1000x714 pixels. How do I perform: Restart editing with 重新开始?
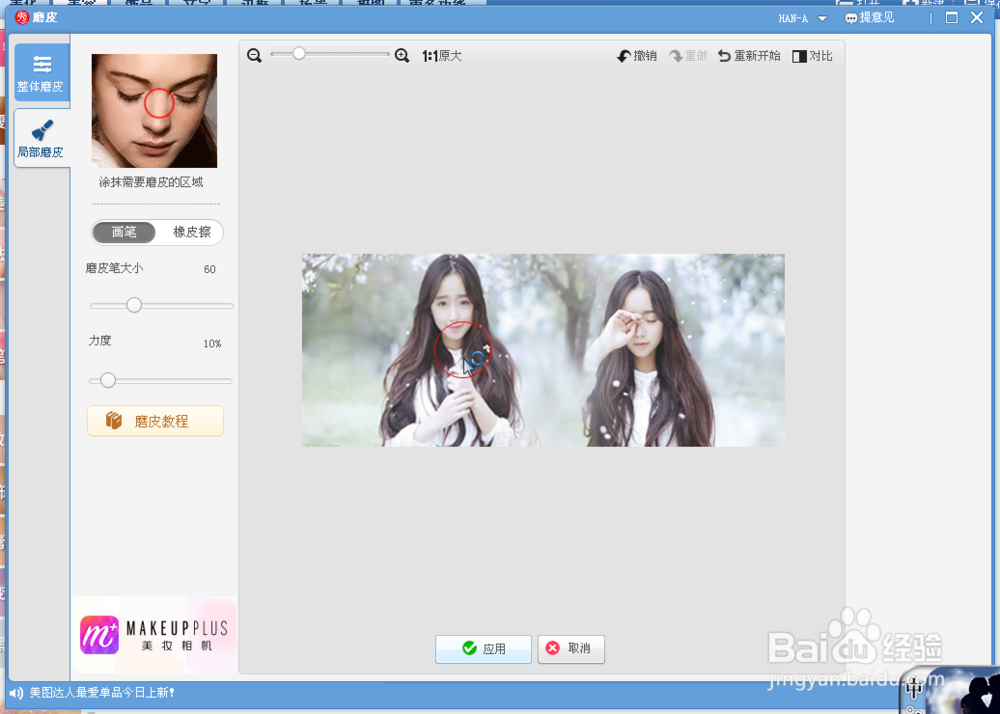click(x=749, y=56)
